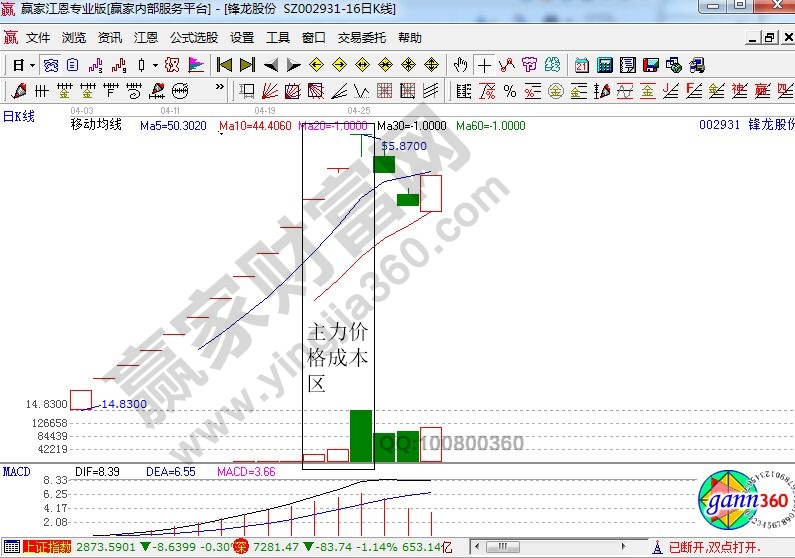Click the 日K线 chart period label
Image resolution: width=795 pixels, height=558 pixels.
point(19,117)
